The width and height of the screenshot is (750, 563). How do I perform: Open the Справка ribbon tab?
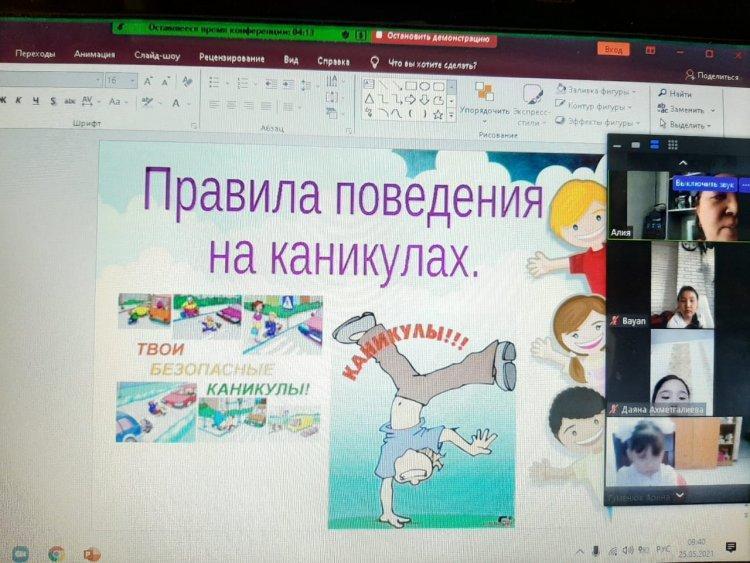pyautogui.click(x=333, y=61)
